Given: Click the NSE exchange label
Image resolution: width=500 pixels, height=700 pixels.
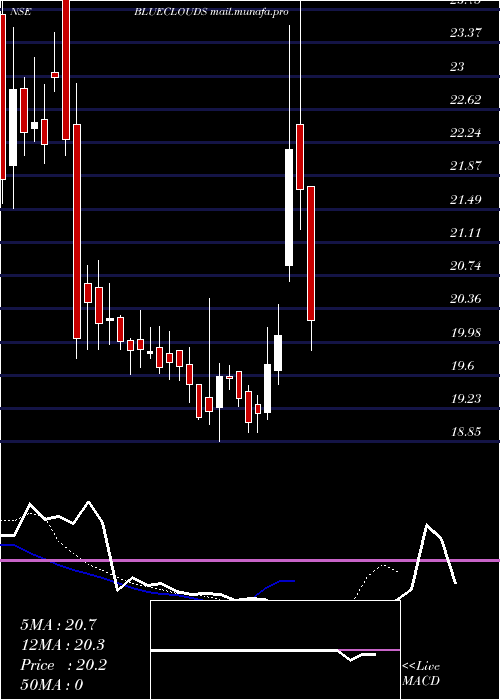Looking at the screenshot, I should pyautogui.click(x=21, y=12).
